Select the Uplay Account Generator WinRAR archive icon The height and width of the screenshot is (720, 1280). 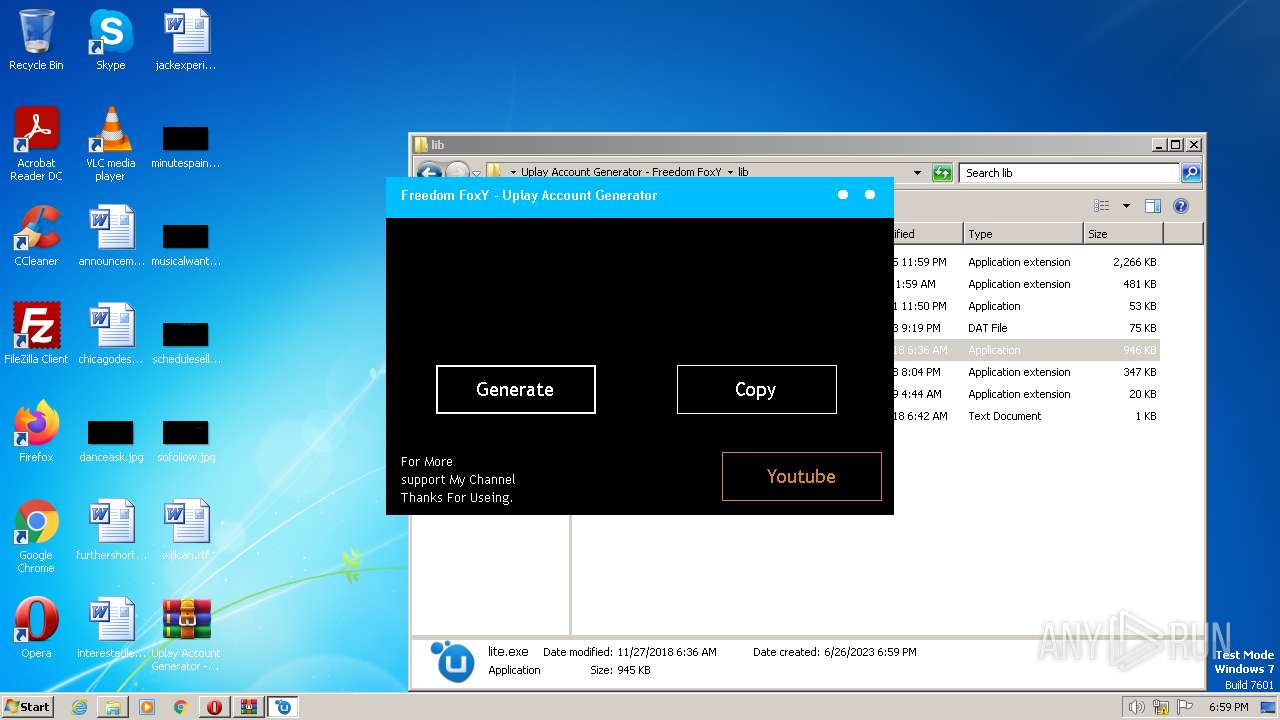pos(186,634)
